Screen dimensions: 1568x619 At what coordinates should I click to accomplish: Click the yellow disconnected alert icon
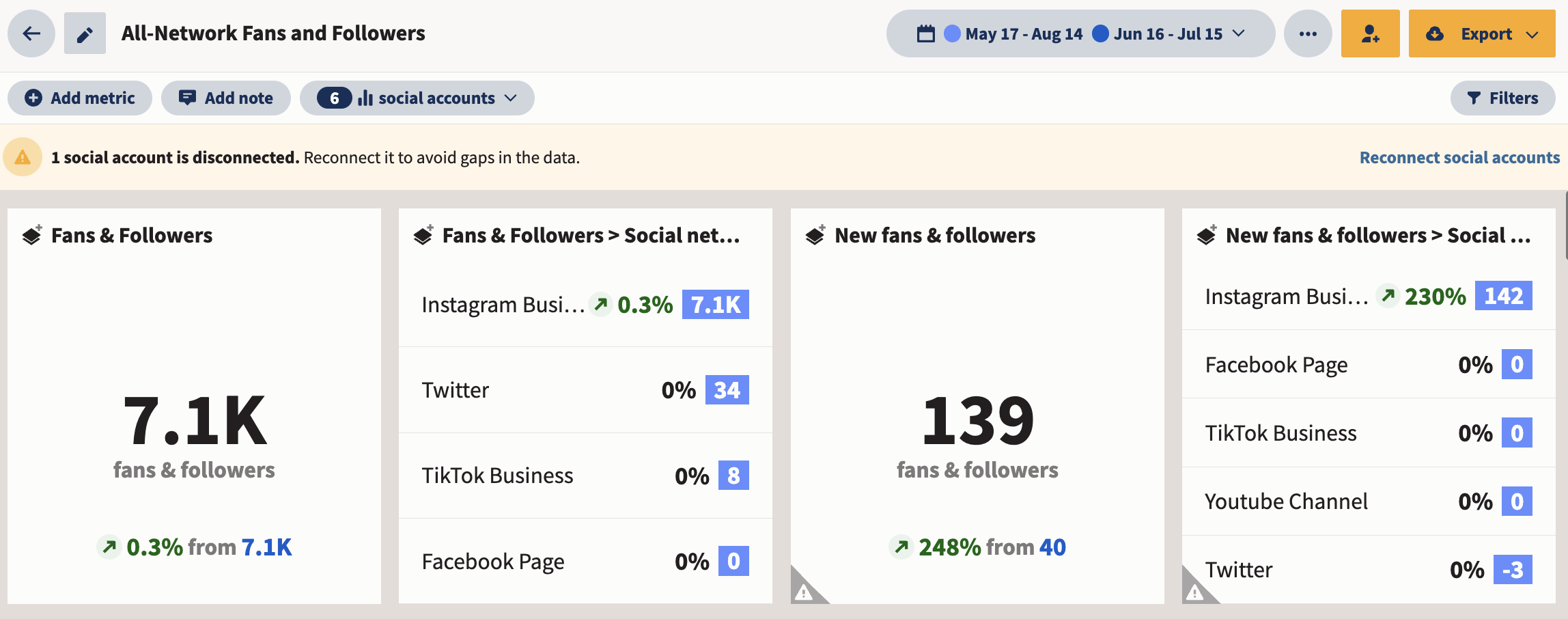coord(23,157)
